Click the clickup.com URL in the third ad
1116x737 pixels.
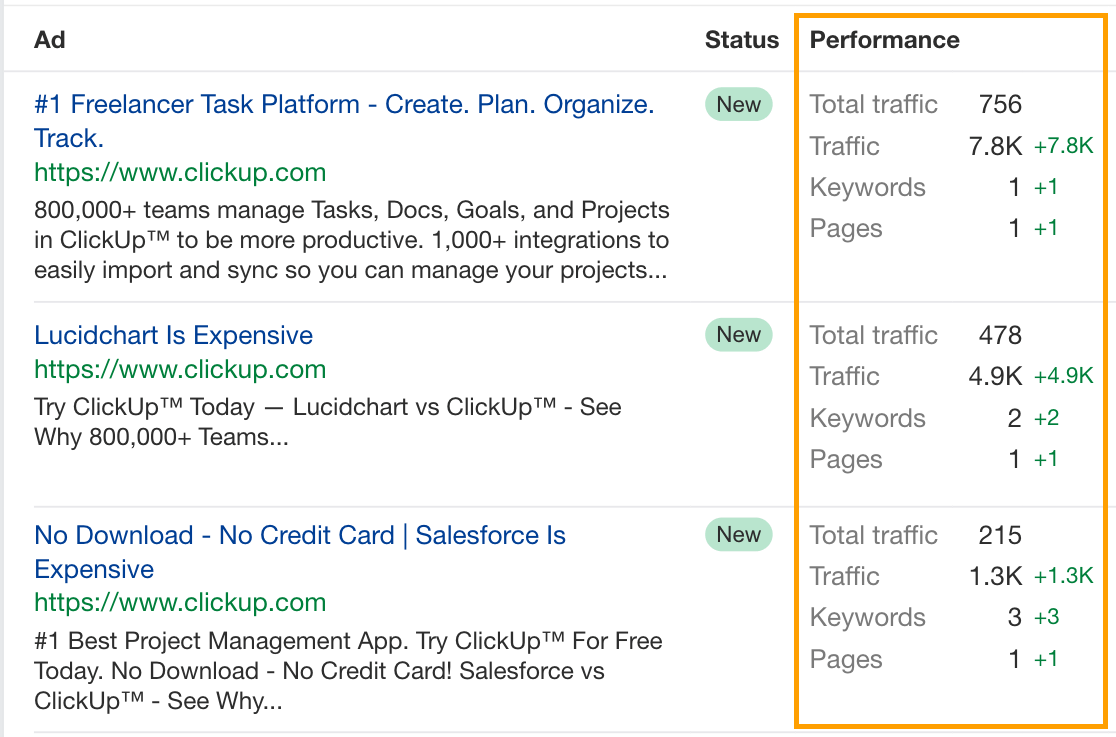(180, 603)
